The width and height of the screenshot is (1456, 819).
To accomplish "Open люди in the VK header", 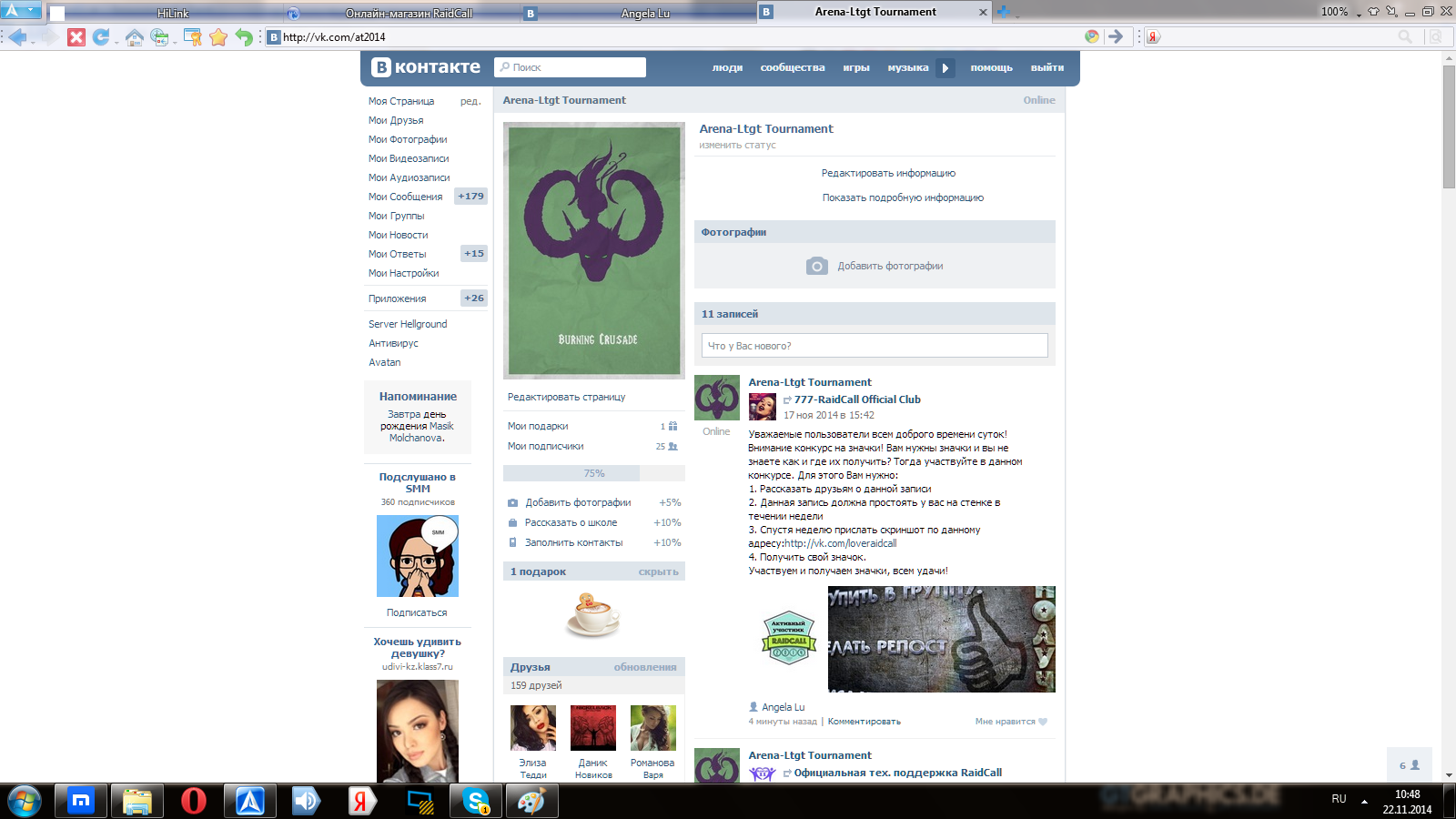I will (x=727, y=68).
